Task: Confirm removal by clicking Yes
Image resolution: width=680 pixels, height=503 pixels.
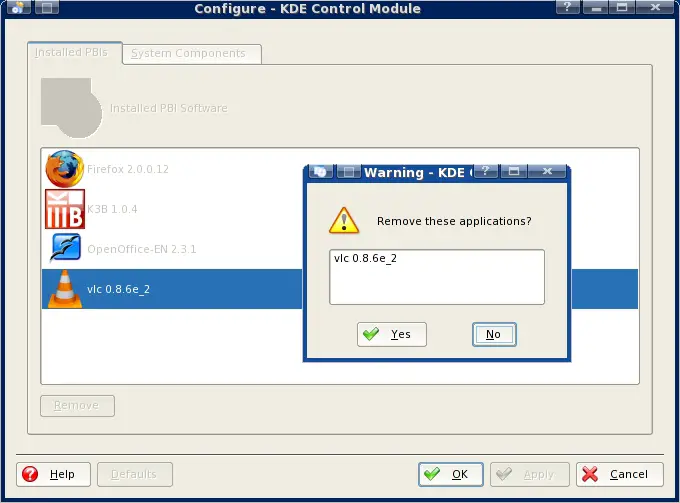Action: point(392,334)
